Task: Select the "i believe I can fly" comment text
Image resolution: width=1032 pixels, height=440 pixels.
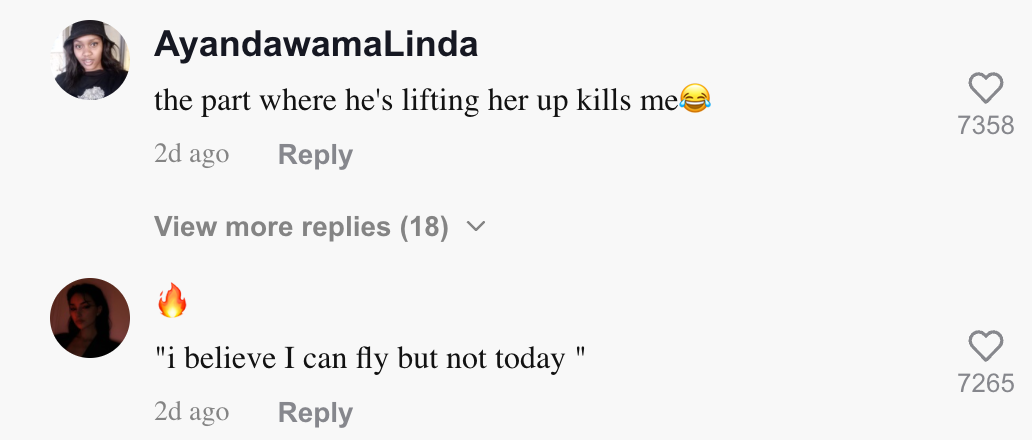Action: (369, 358)
